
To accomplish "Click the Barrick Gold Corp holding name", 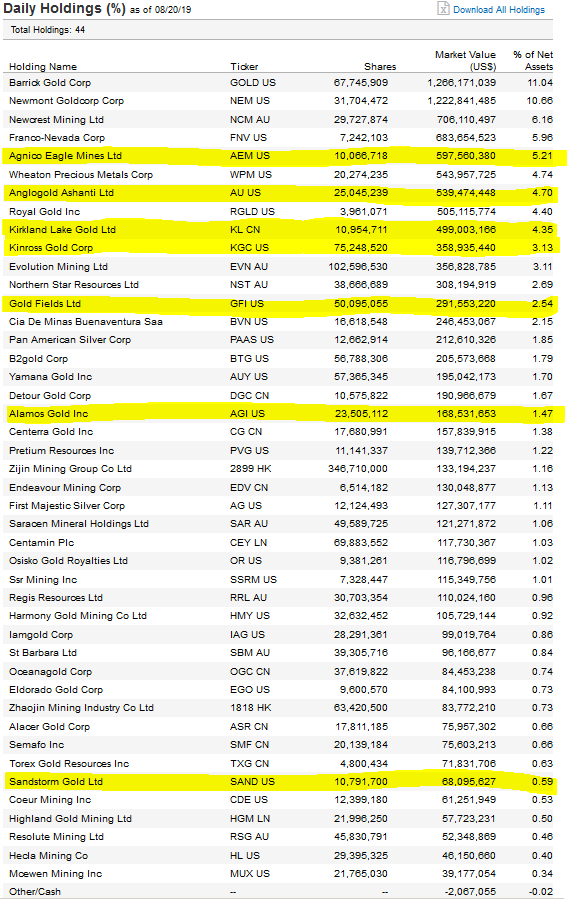I will [x=50, y=83].
